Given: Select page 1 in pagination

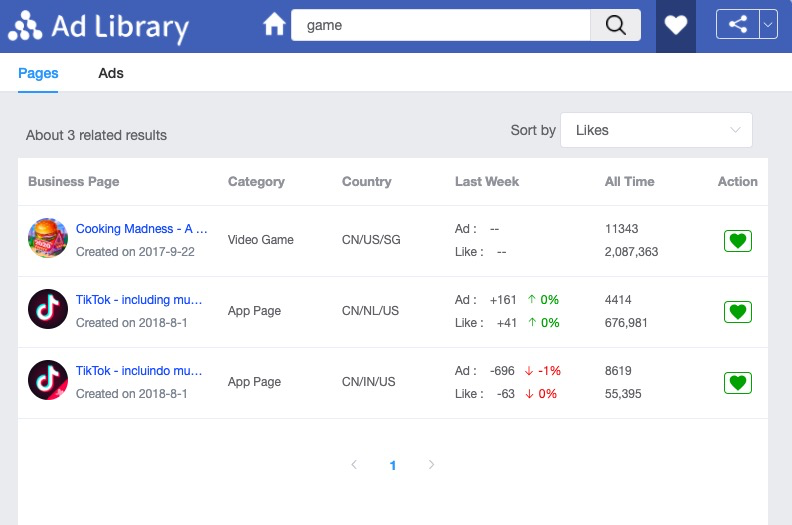Looking at the screenshot, I should [392, 465].
